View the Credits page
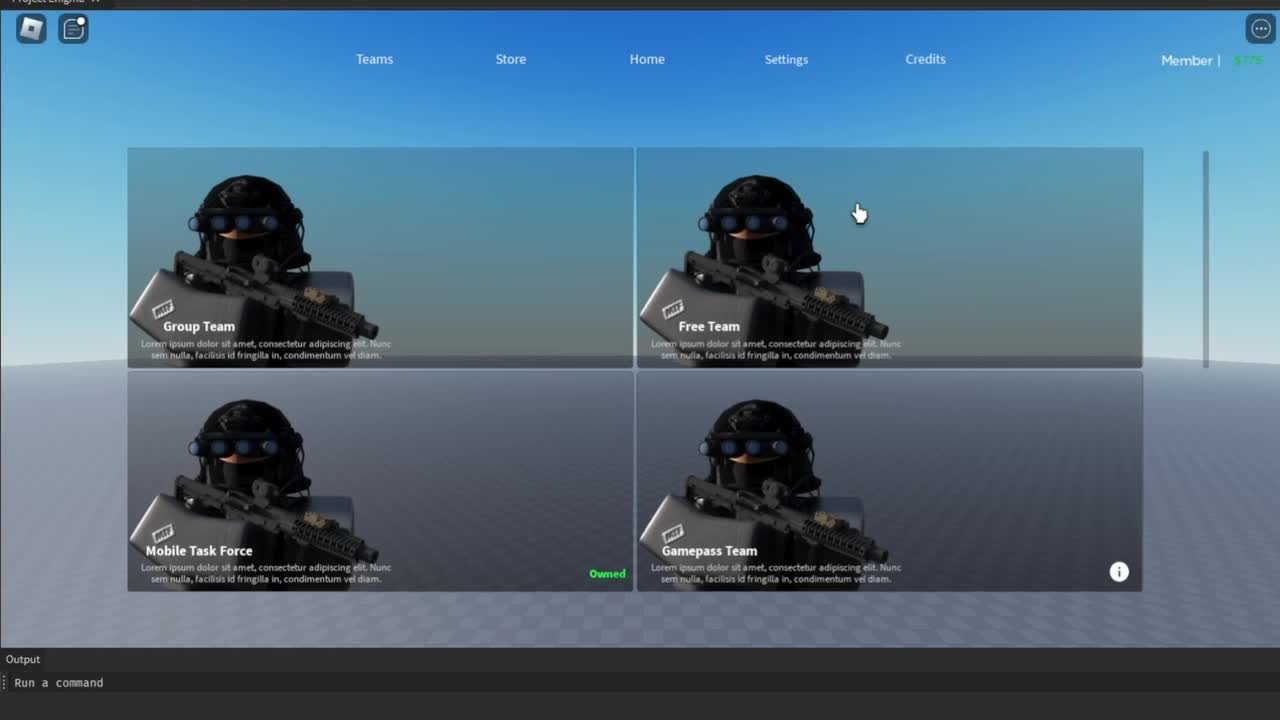Screen dimensions: 1280x720 pyautogui.click(x=925, y=59)
